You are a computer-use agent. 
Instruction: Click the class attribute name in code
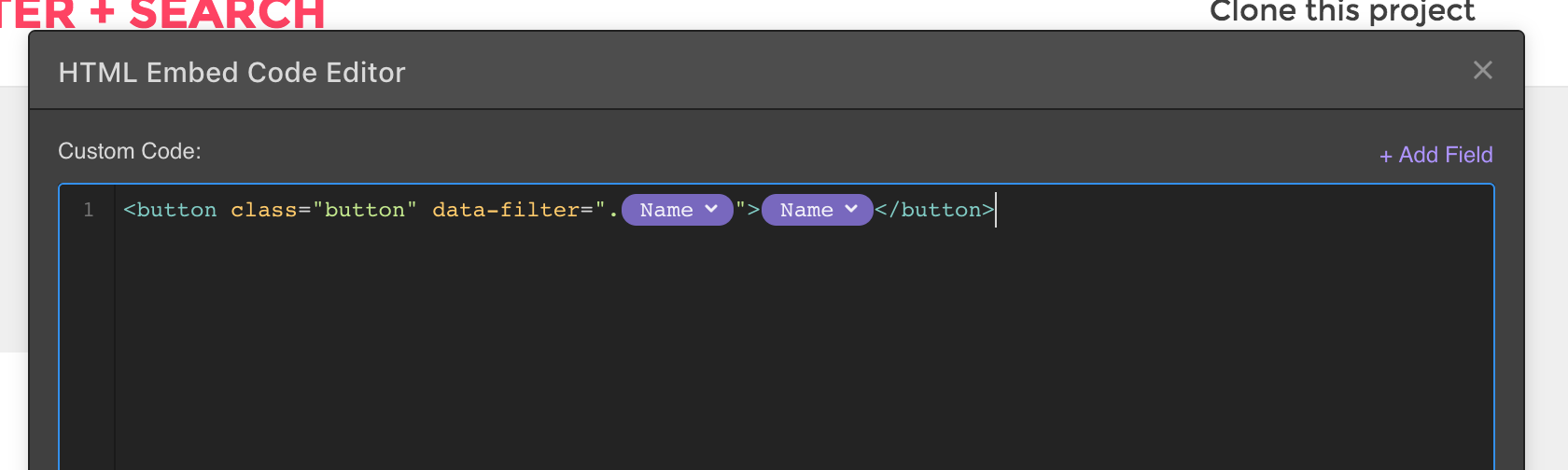click(264, 210)
